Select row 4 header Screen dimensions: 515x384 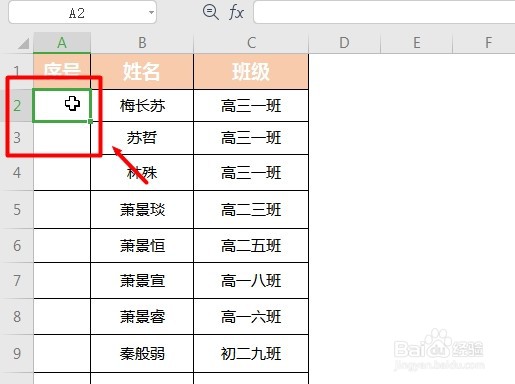(17, 172)
